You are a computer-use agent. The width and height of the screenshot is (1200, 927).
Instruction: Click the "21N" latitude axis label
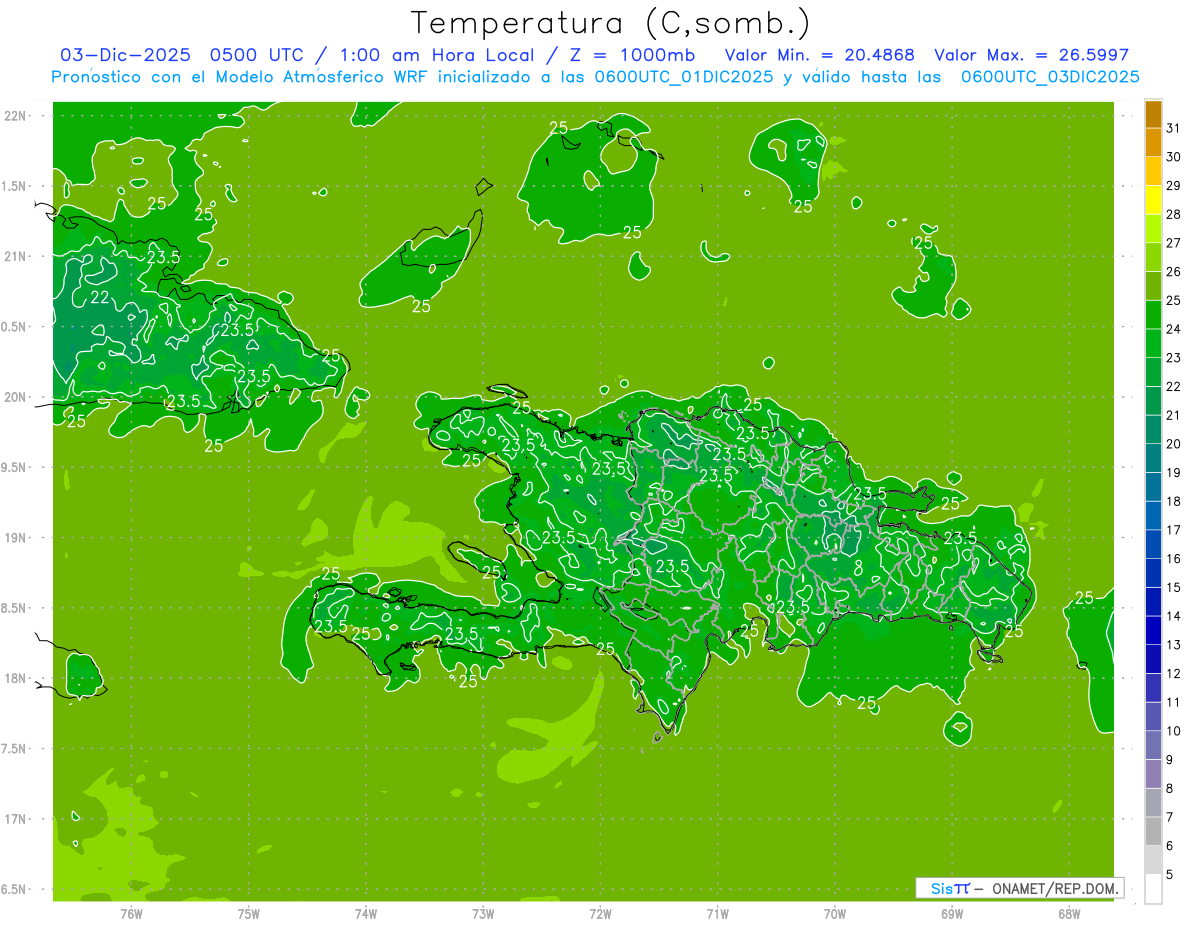click(x=15, y=256)
